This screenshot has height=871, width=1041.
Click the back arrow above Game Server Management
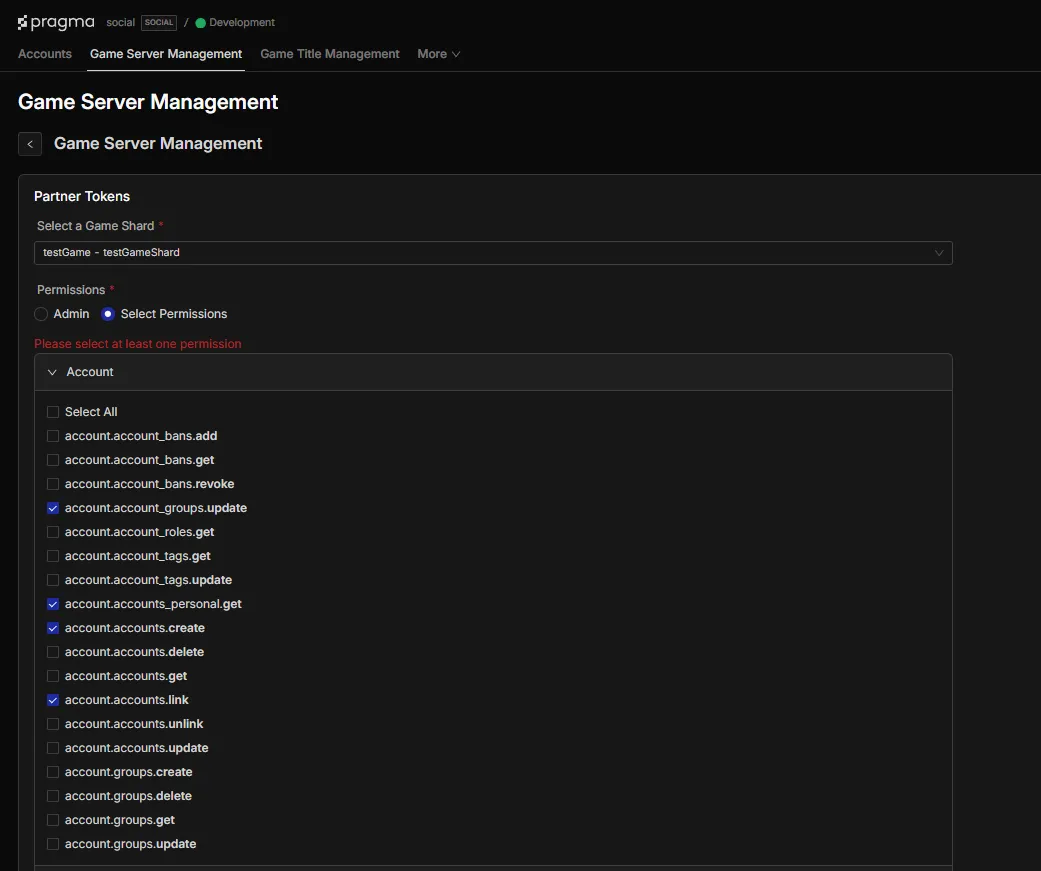click(x=29, y=143)
